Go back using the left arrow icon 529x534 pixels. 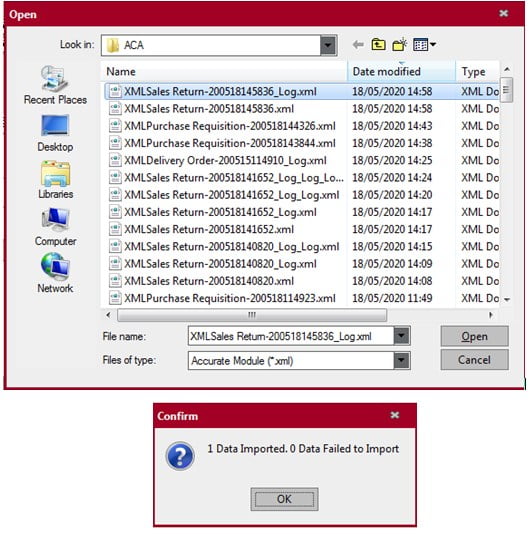(x=358, y=44)
